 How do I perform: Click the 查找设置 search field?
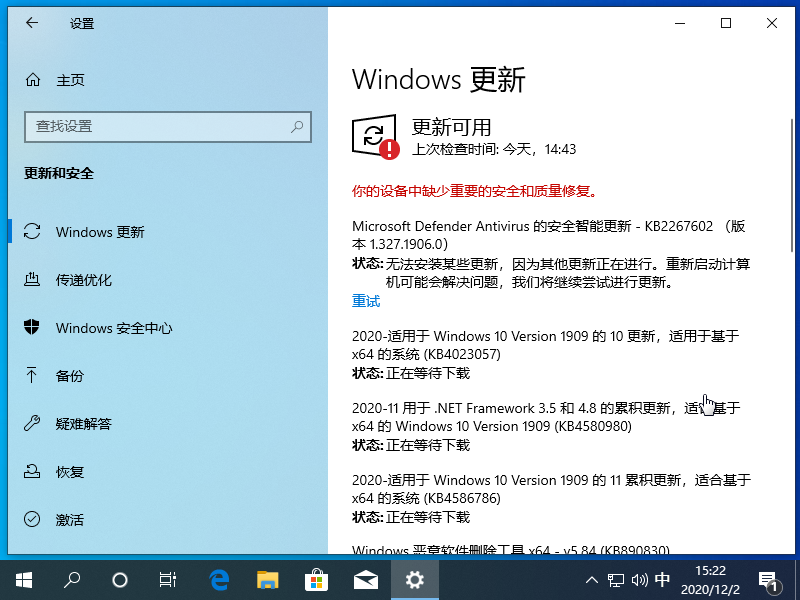[168, 127]
